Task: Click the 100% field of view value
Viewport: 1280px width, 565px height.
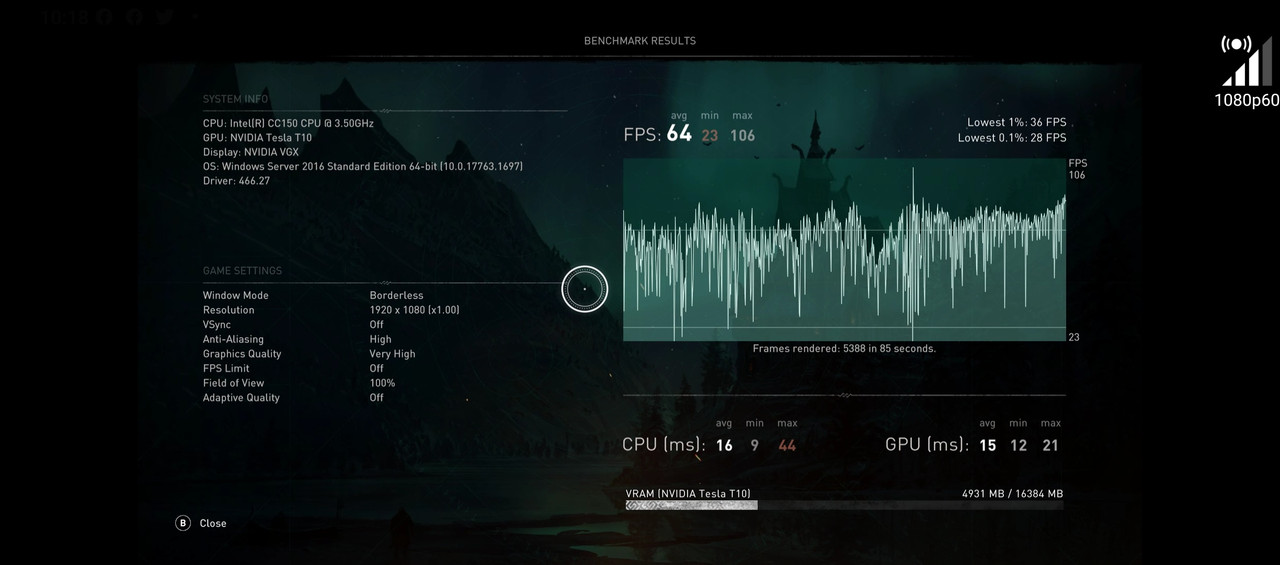Action: (383, 383)
